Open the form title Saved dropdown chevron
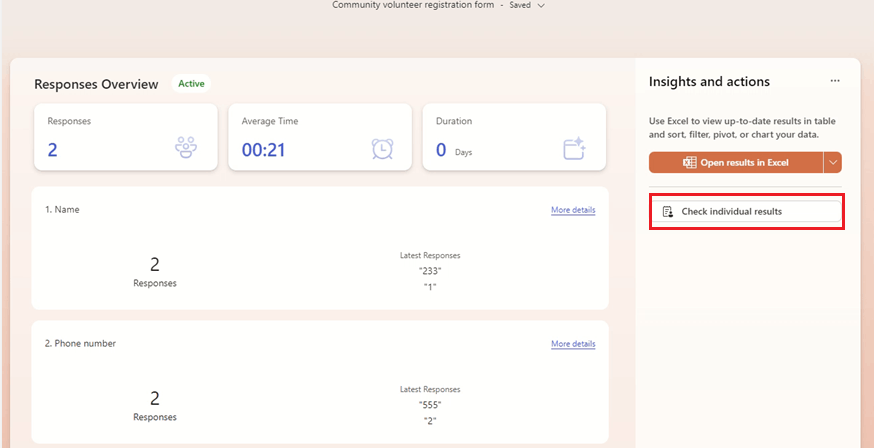Viewport: 874px width, 448px height. 541,6
